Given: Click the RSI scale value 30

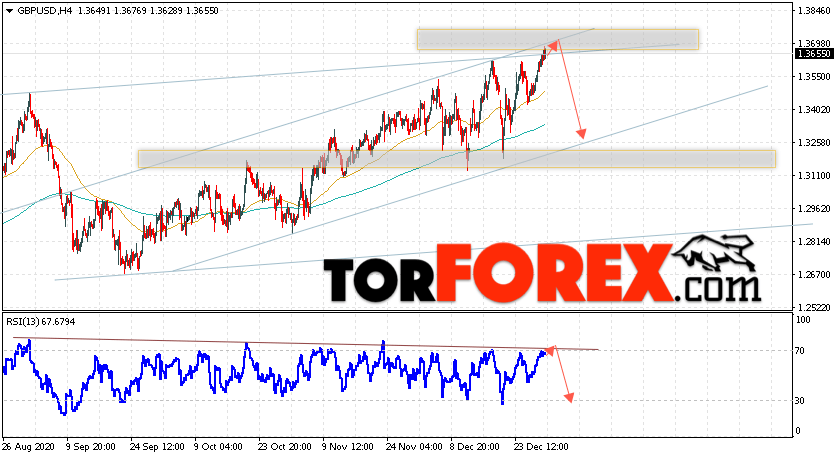Looking at the screenshot, I should (800, 401).
